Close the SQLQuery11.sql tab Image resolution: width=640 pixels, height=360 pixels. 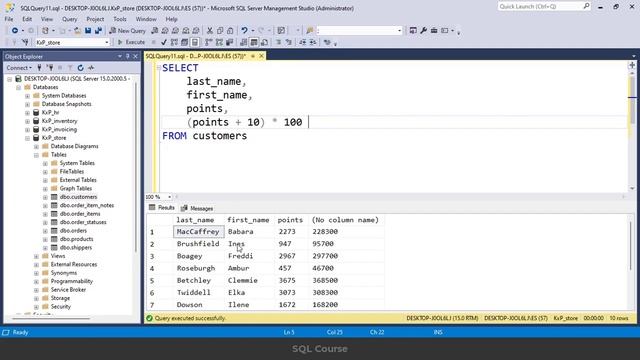coord(261,56)
